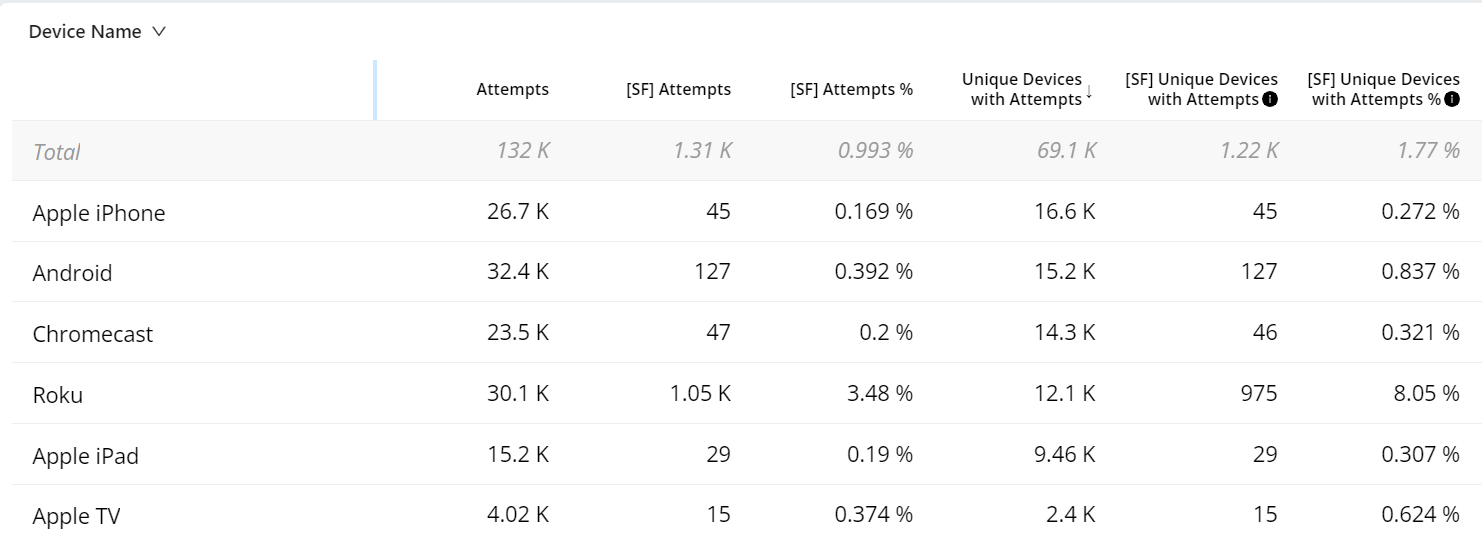Select the Apple iPhone row label
Image resolution: width=1482 pixels, height=544 pixels.
coord(99,213)
